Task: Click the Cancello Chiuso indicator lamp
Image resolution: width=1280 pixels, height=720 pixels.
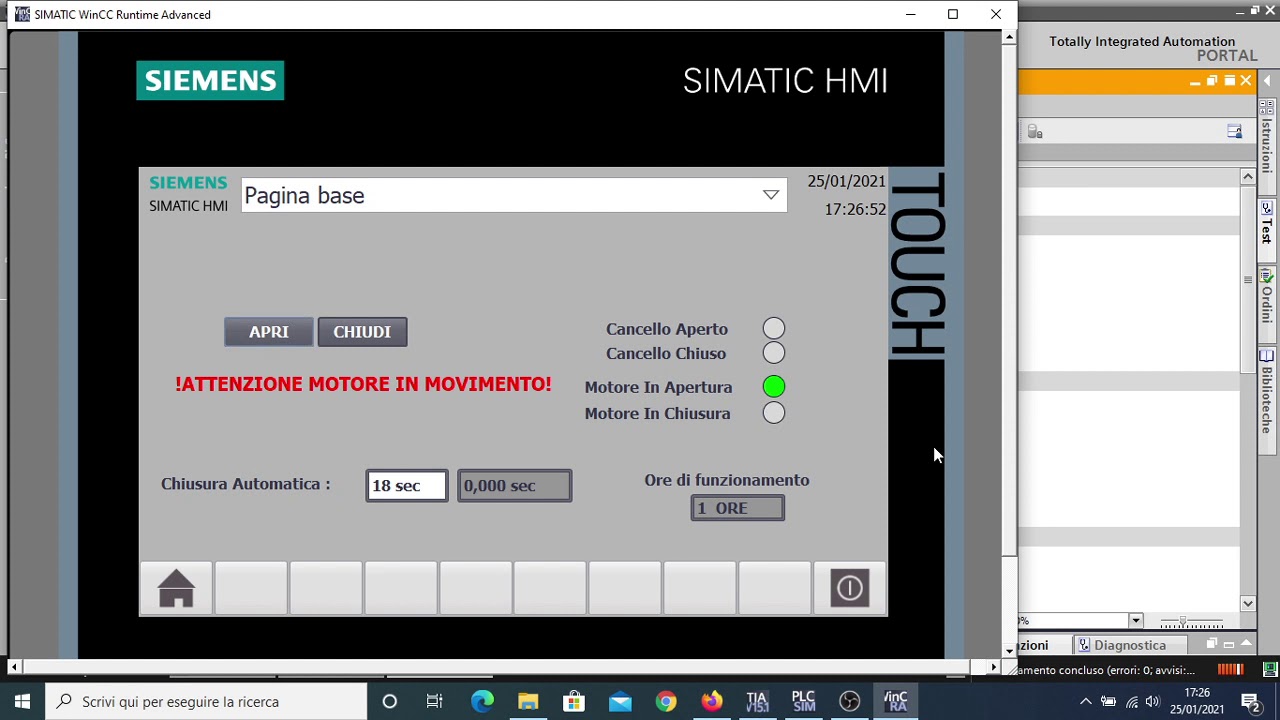Action: click(x=774, y=353)
